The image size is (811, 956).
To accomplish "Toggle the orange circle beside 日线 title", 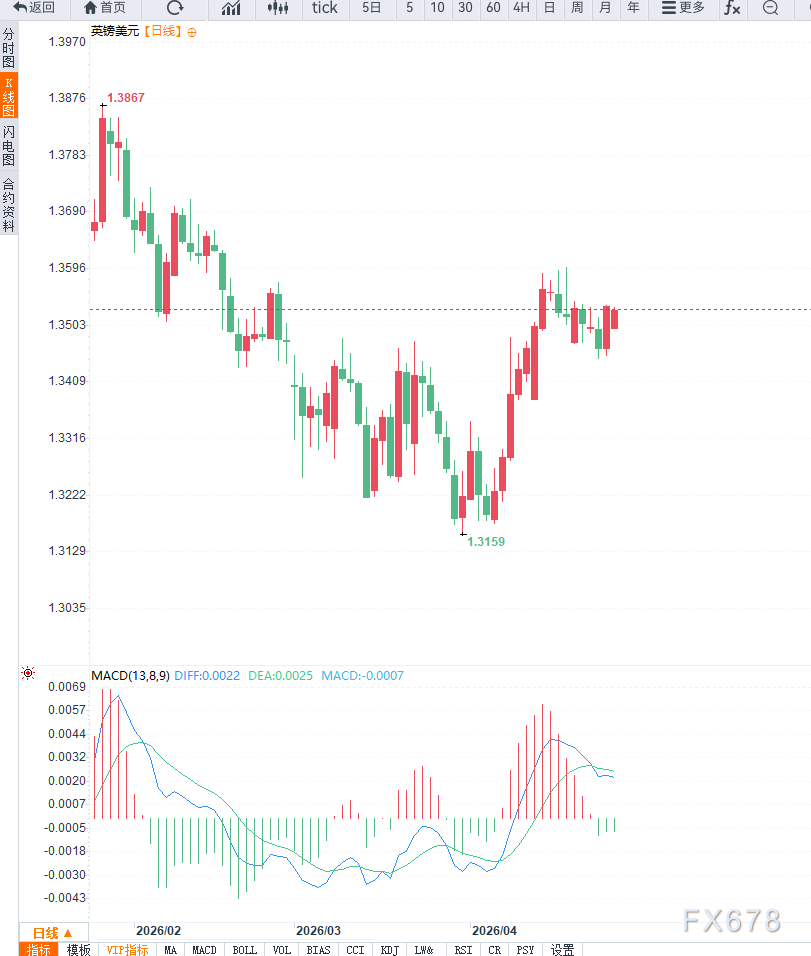I will point(192,32).
